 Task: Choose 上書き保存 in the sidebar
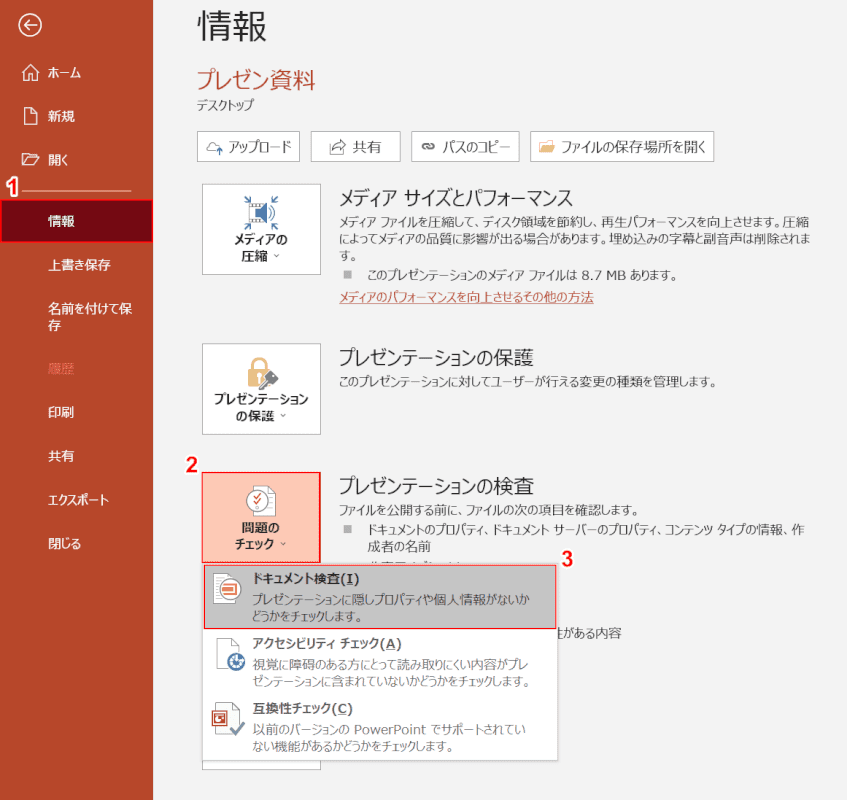[76, 265]
